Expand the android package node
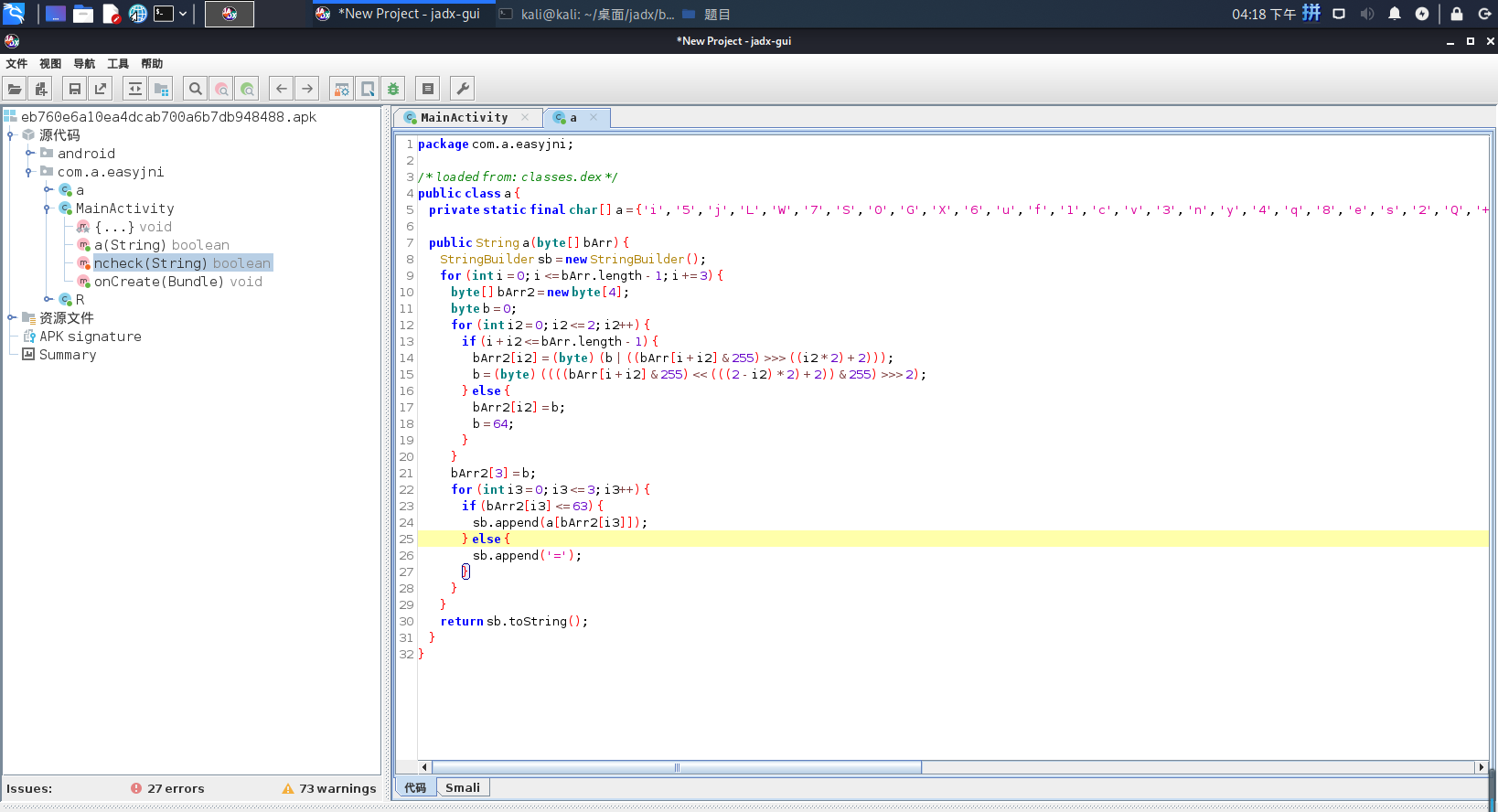 pyautogui.click(x=28, y=154)
